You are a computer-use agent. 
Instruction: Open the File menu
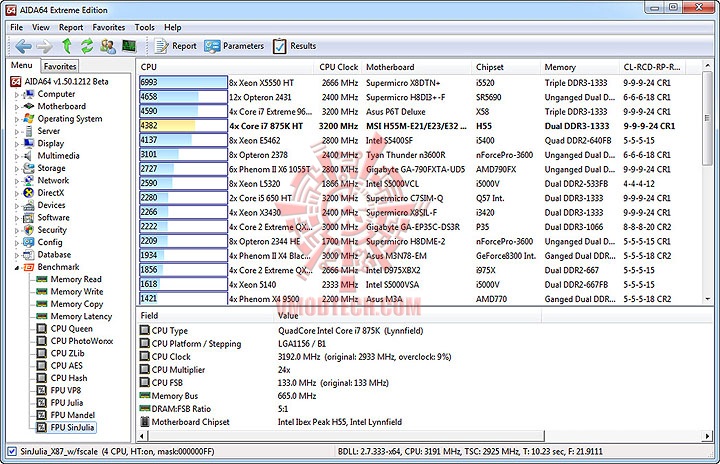[17, 27]
